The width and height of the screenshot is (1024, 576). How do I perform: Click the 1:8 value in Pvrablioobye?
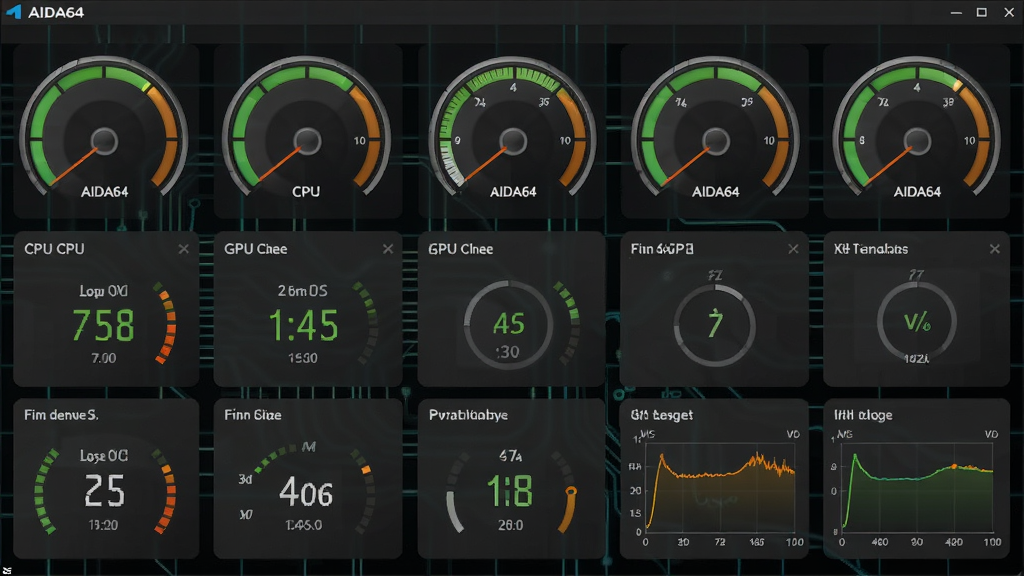tap(509, 491)
